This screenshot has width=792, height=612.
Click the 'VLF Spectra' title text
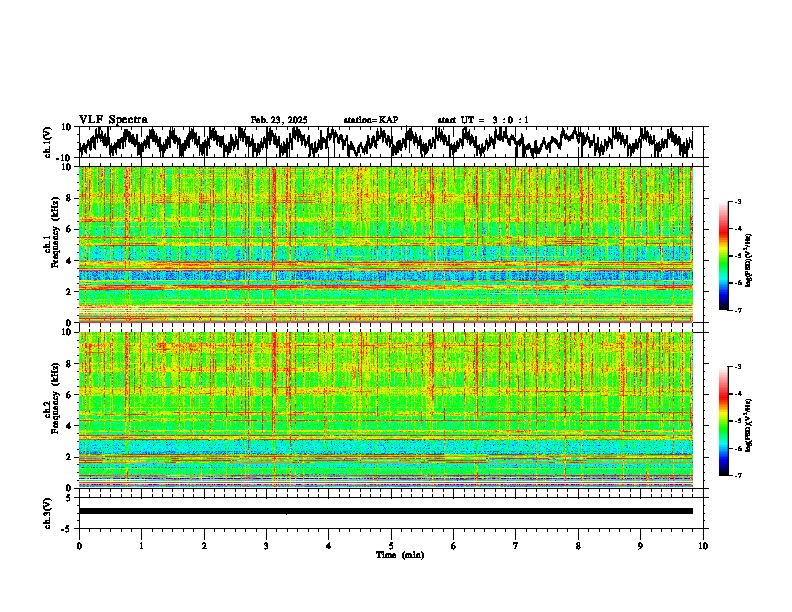click(113, 120)
